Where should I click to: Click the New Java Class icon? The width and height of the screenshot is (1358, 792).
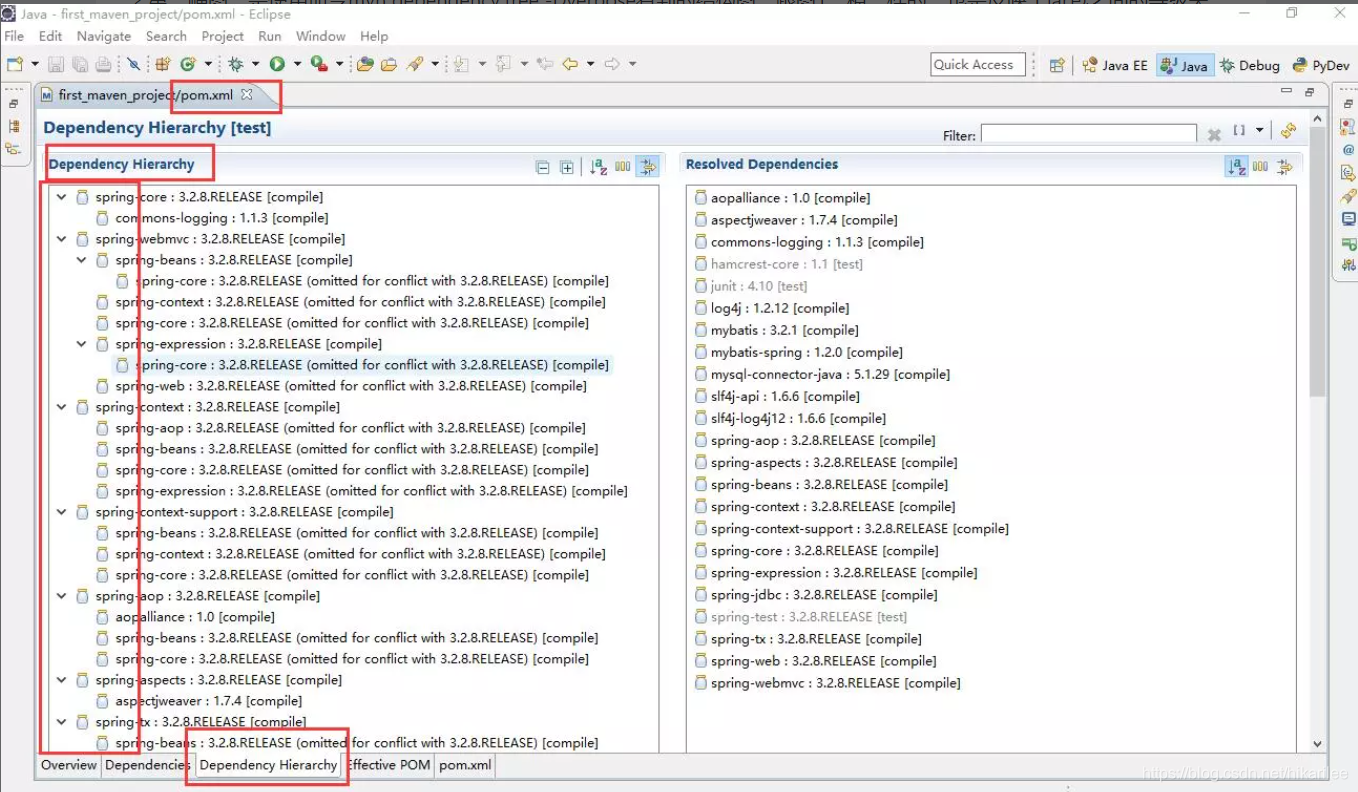(187, 64)
